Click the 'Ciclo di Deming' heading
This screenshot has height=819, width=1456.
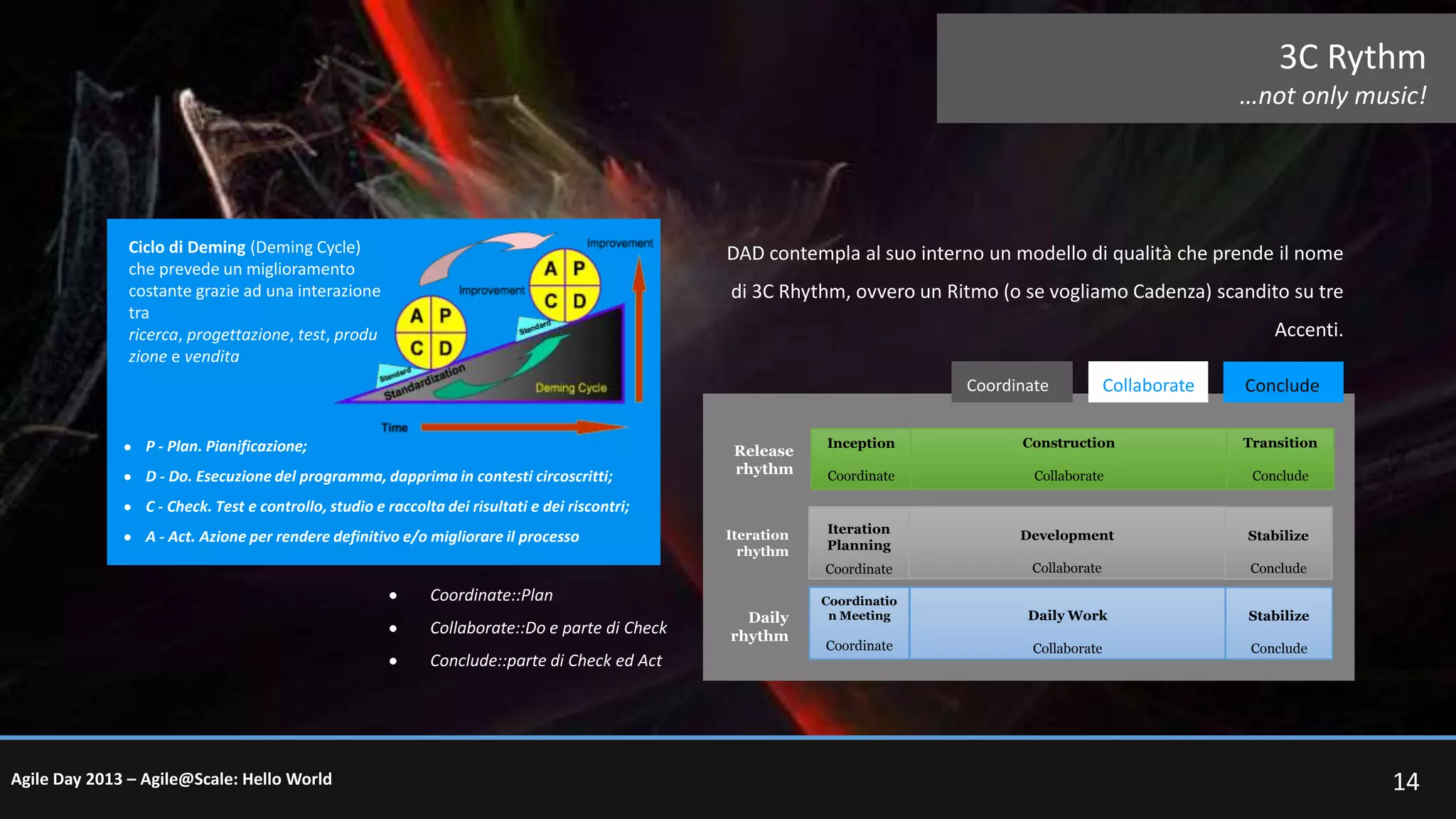click(187, 247)
